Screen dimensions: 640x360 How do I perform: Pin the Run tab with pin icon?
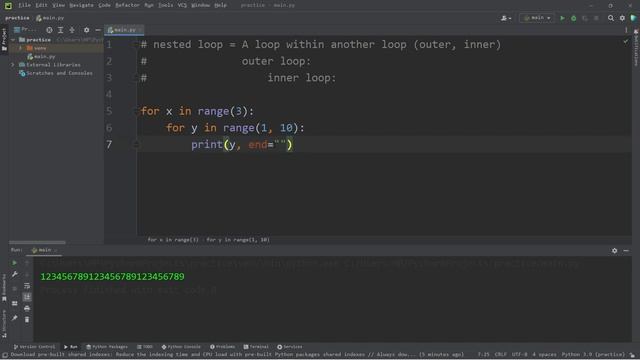pyautogui.click(x=14, y=318)
